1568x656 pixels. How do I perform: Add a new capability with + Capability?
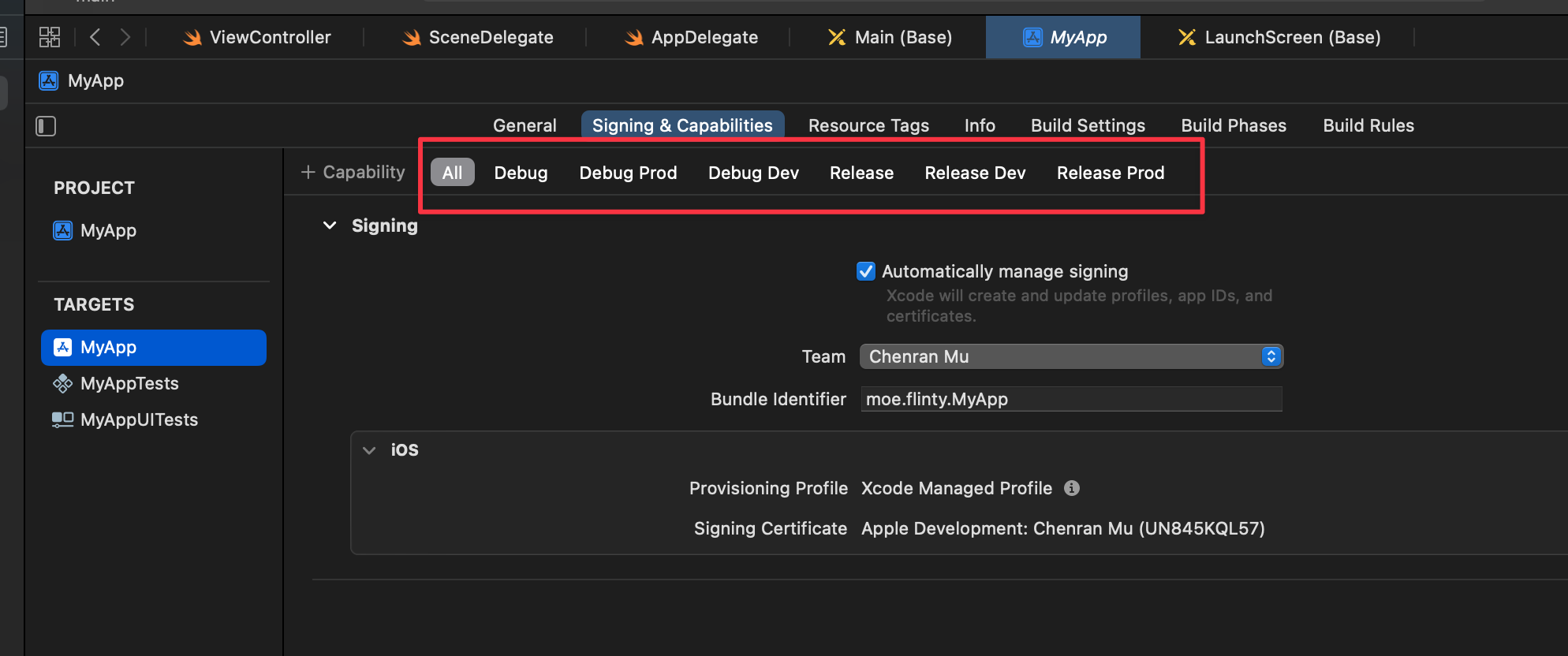tap(353, 172)
